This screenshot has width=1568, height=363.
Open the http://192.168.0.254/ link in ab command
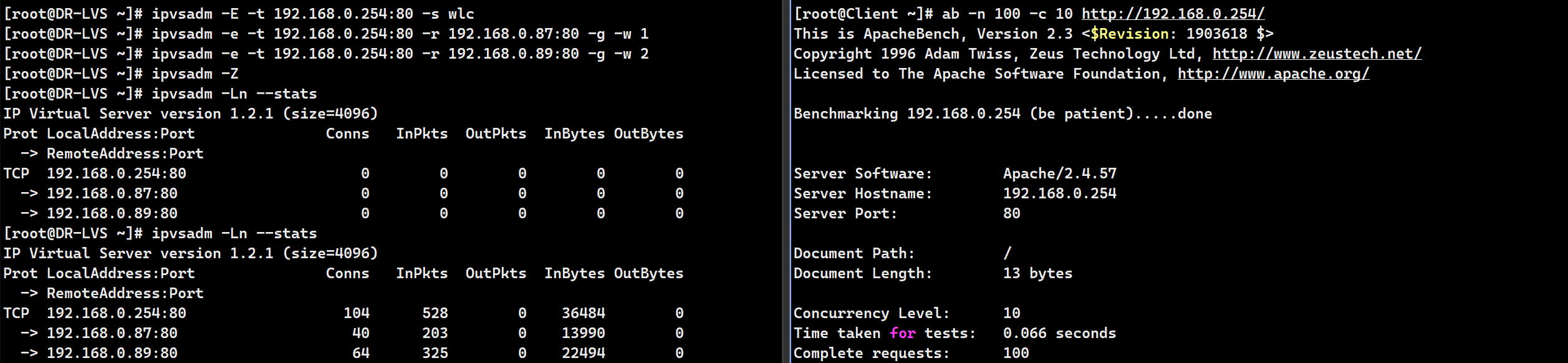(1173, 14)
